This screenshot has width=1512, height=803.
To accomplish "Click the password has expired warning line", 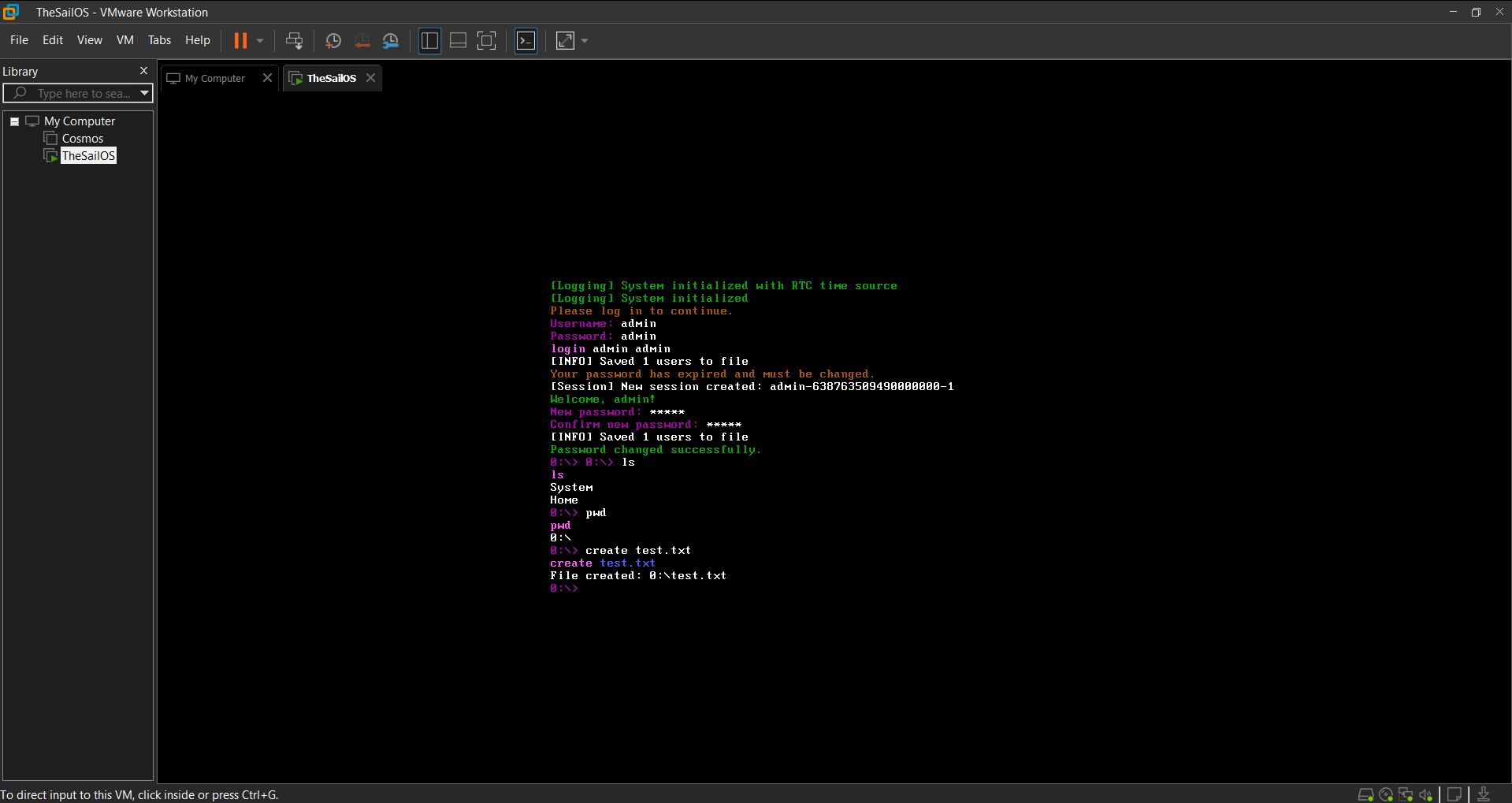I will click(x=712, y=374).
